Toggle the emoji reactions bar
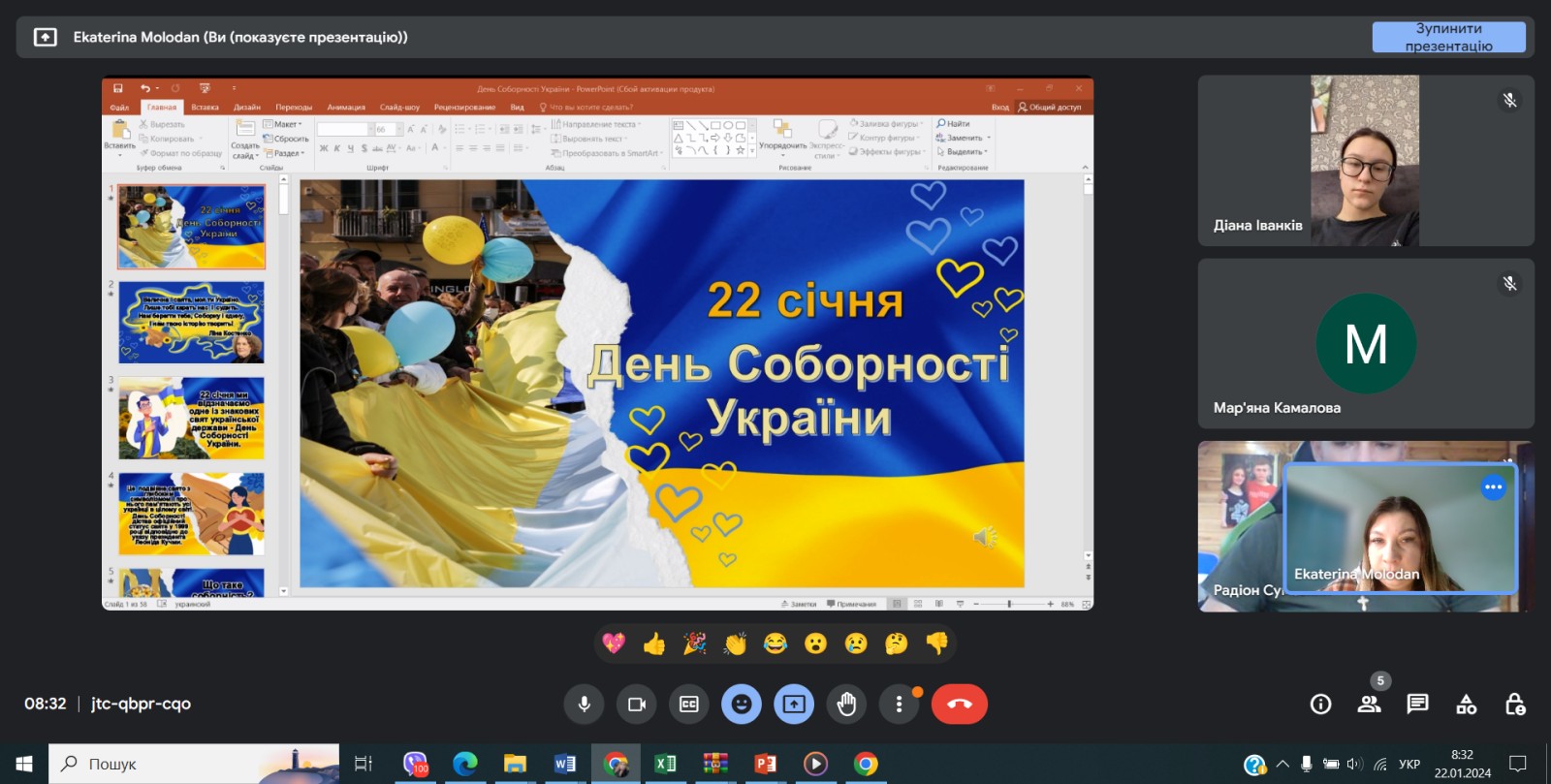Viewport: 1551px width, 784px height. coord(742,705)
